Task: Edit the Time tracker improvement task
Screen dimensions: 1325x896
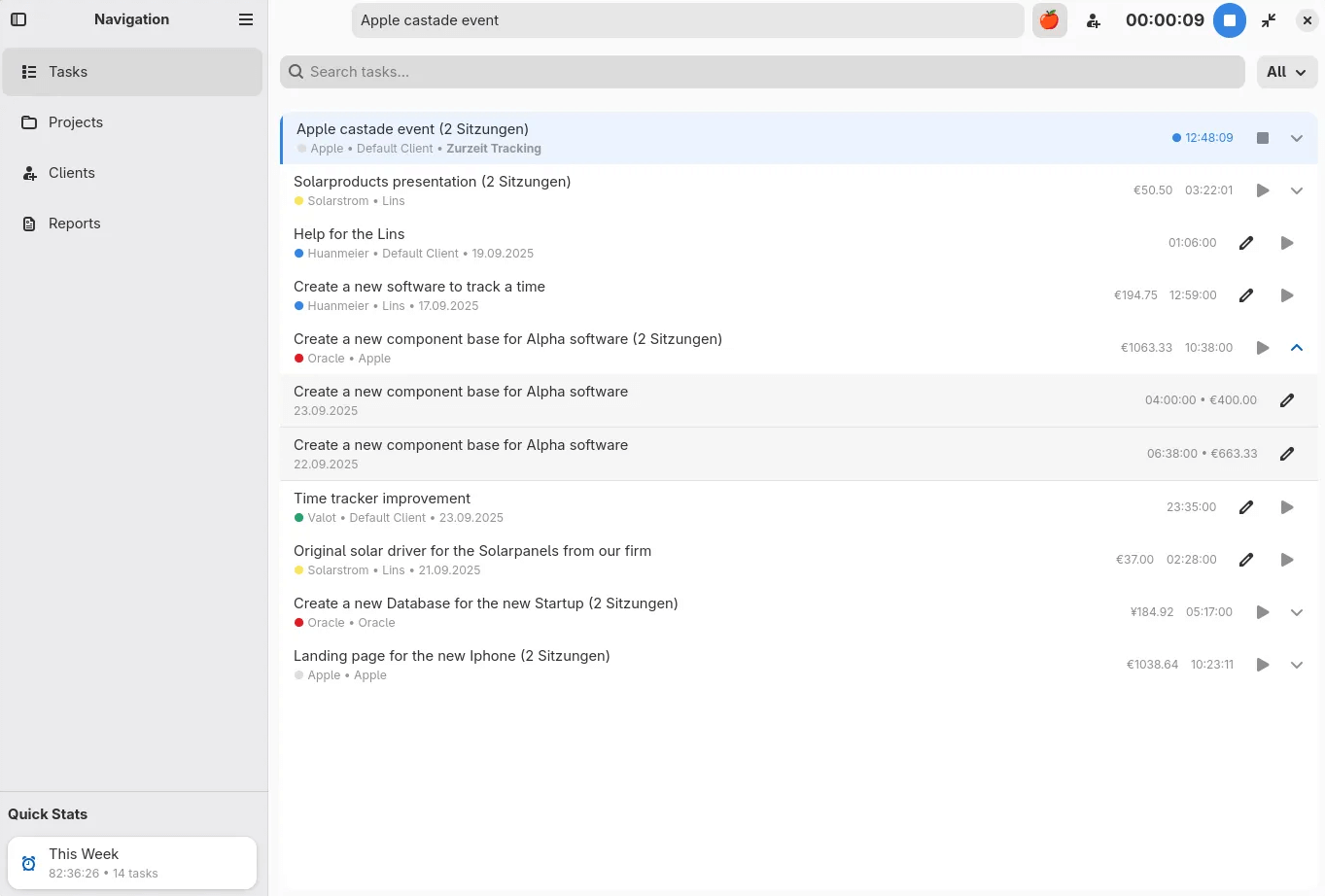Action: tap(1246, 507)
